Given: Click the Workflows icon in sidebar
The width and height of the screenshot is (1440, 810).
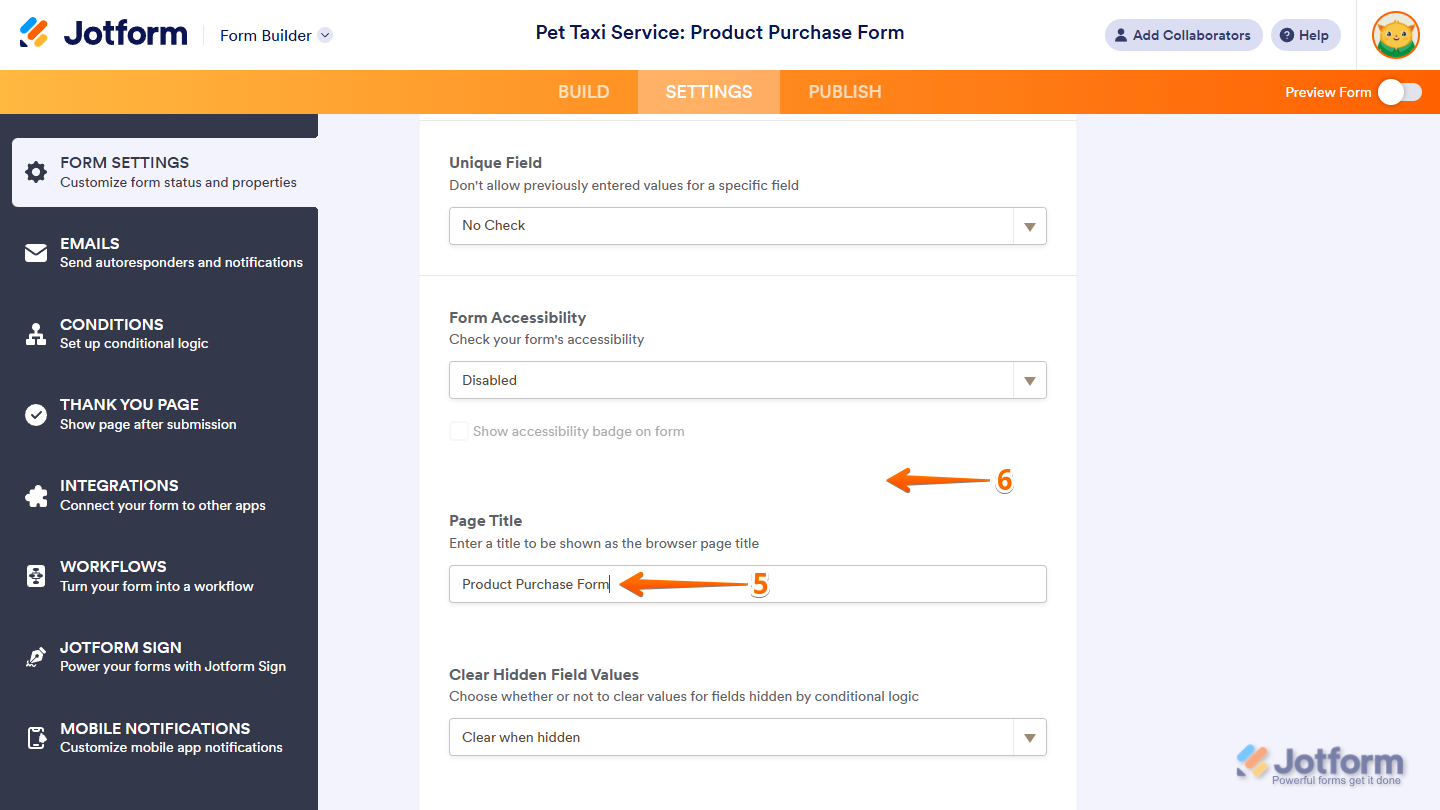Looking at the screenshot, I should [36, 576].
